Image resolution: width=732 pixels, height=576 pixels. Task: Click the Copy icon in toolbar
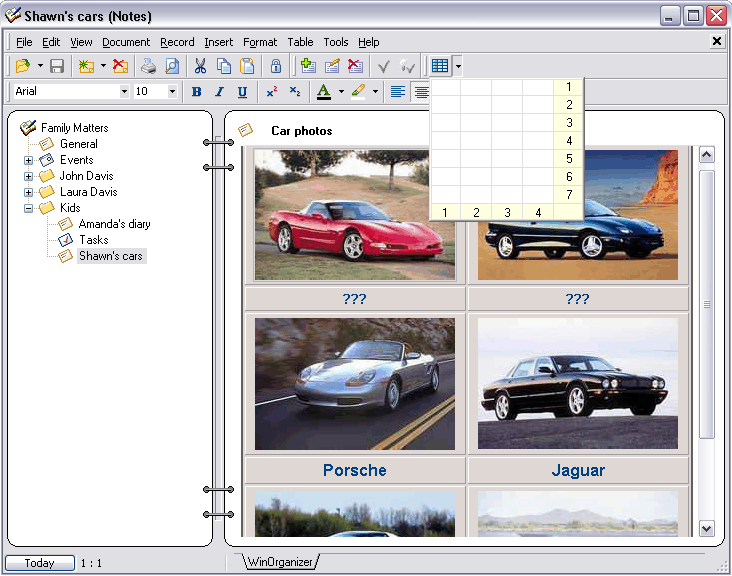[x=224, y=67]
